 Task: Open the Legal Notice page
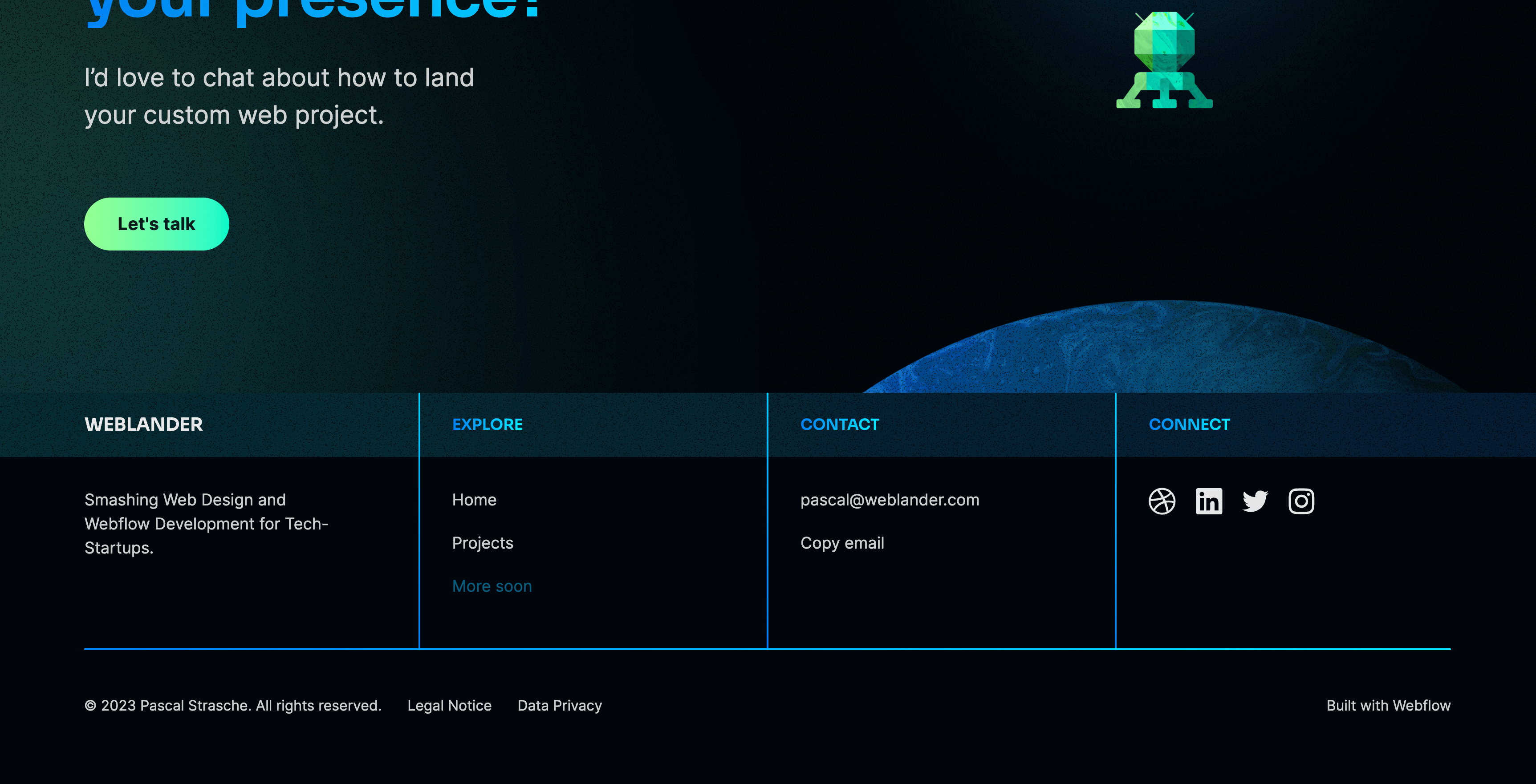pyautogui.click(x=449, y=705)
